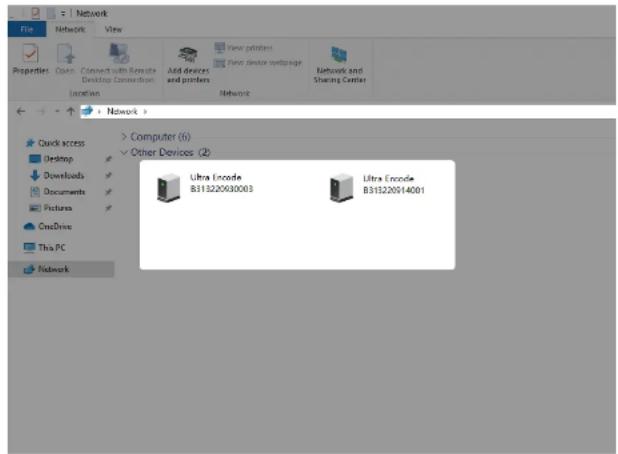The width and height of the screenshot is (618, 454).
Task: Select This PC in navigation pane
Action: pos(45,247)
